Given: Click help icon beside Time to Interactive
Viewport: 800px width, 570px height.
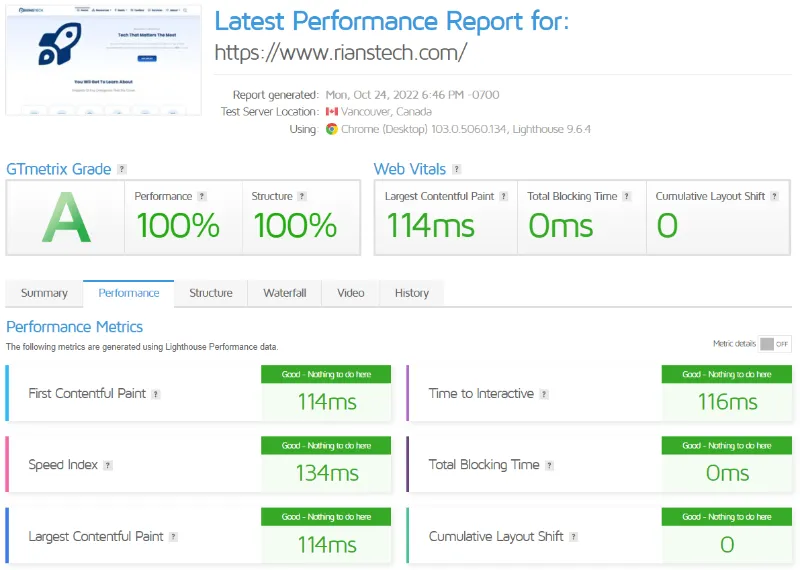Looking at the screenshot, I should (544, 394).
